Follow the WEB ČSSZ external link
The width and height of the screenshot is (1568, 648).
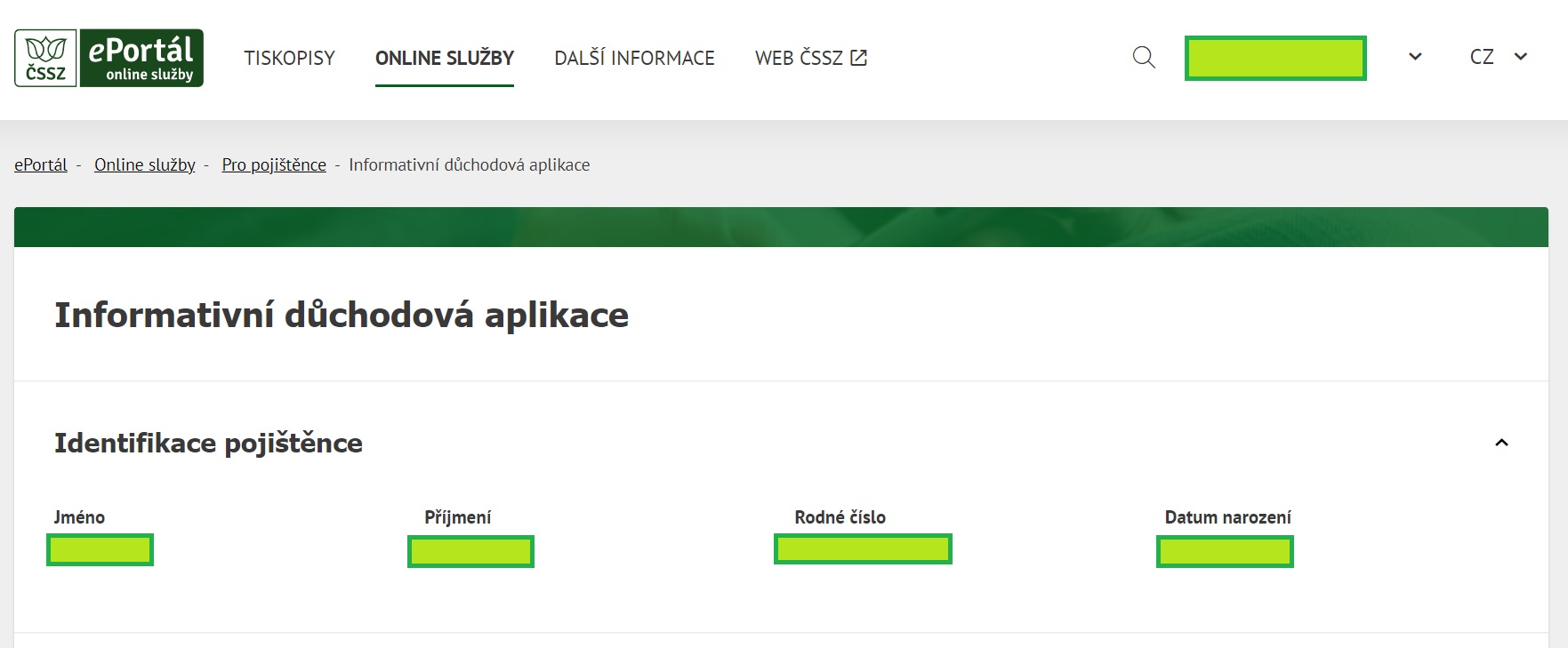[x=810, y=59]
